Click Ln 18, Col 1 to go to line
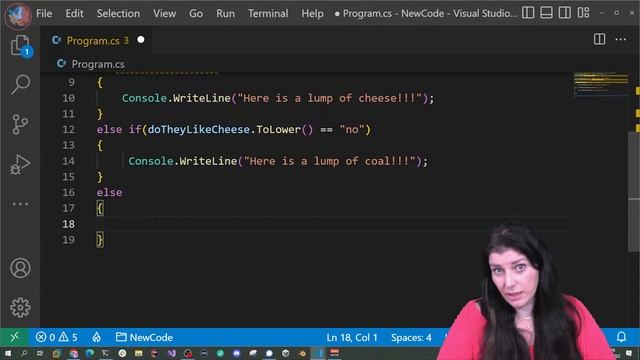Image resolution: width=640 pixels, height=360 pixels. (x=352, y=338)
